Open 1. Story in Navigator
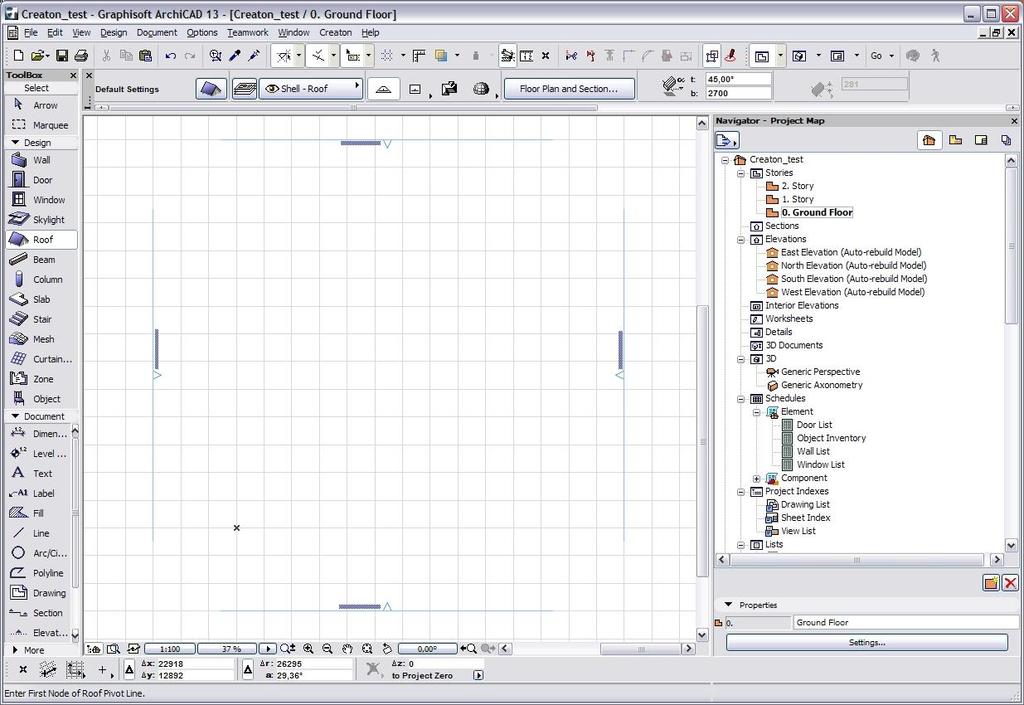Image resolution: width=1024 pixels, height=705 pixels. click(x=797, y=199)
